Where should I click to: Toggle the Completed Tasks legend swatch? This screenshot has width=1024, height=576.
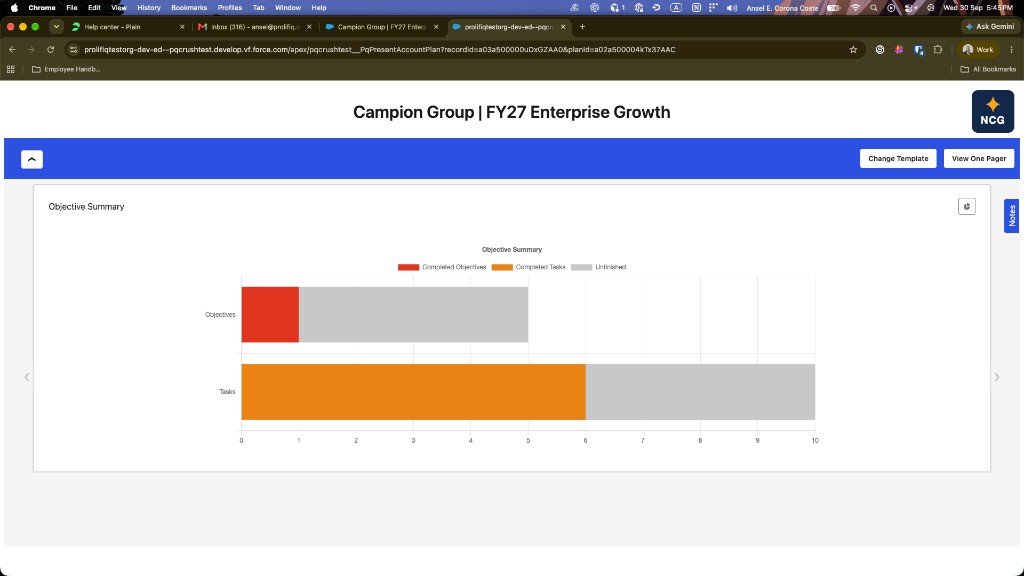click(502, 267)
